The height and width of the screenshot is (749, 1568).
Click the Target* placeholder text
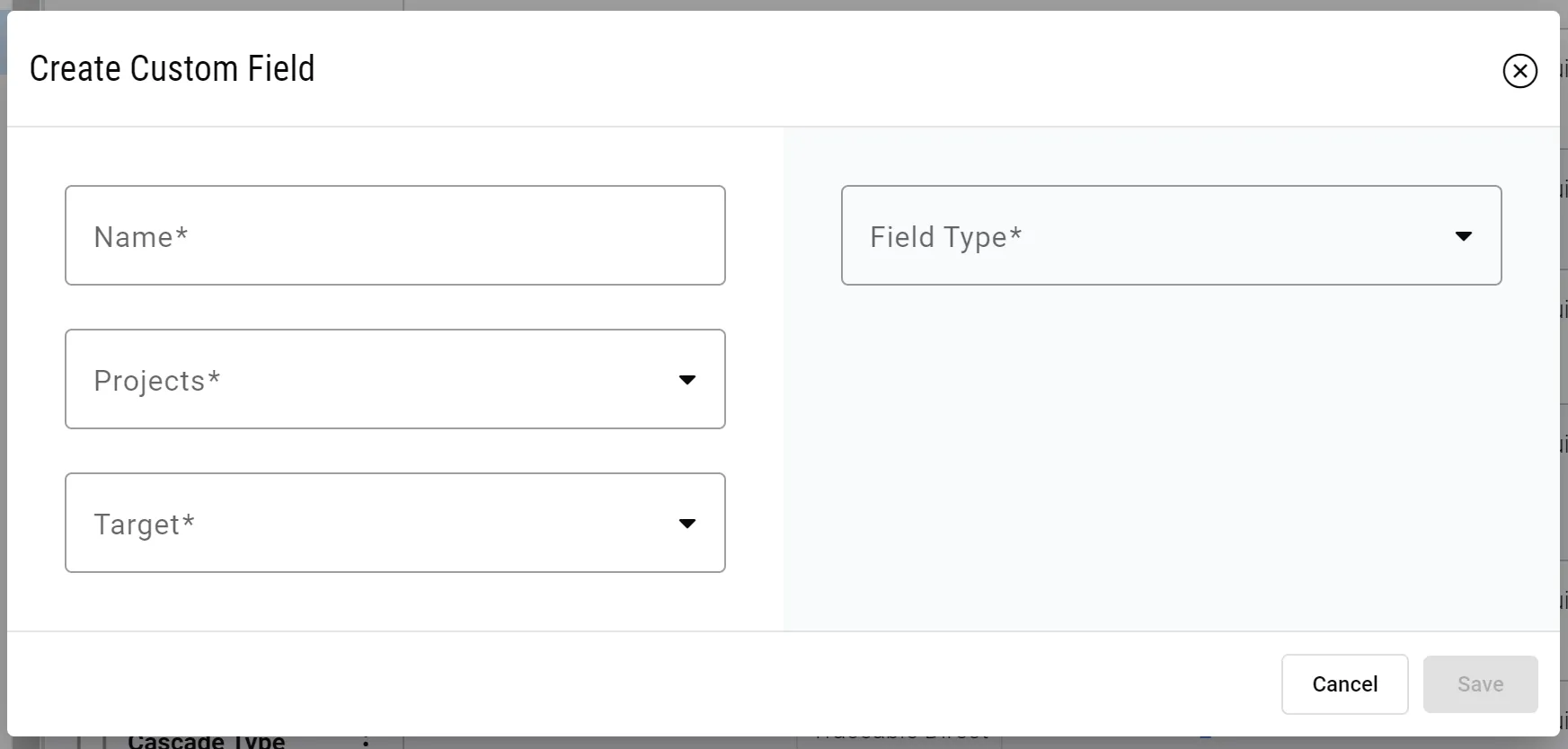tap(144, 524)
